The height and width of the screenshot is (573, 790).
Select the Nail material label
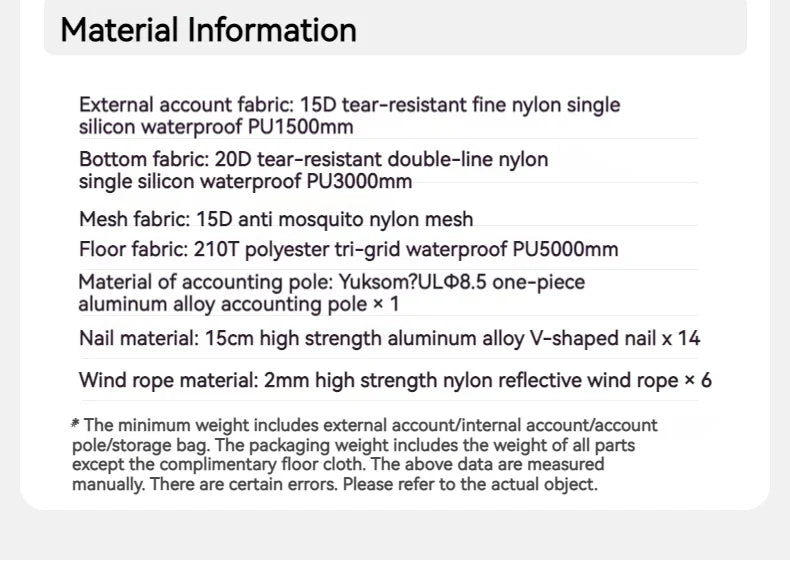[x=138, y=338]
